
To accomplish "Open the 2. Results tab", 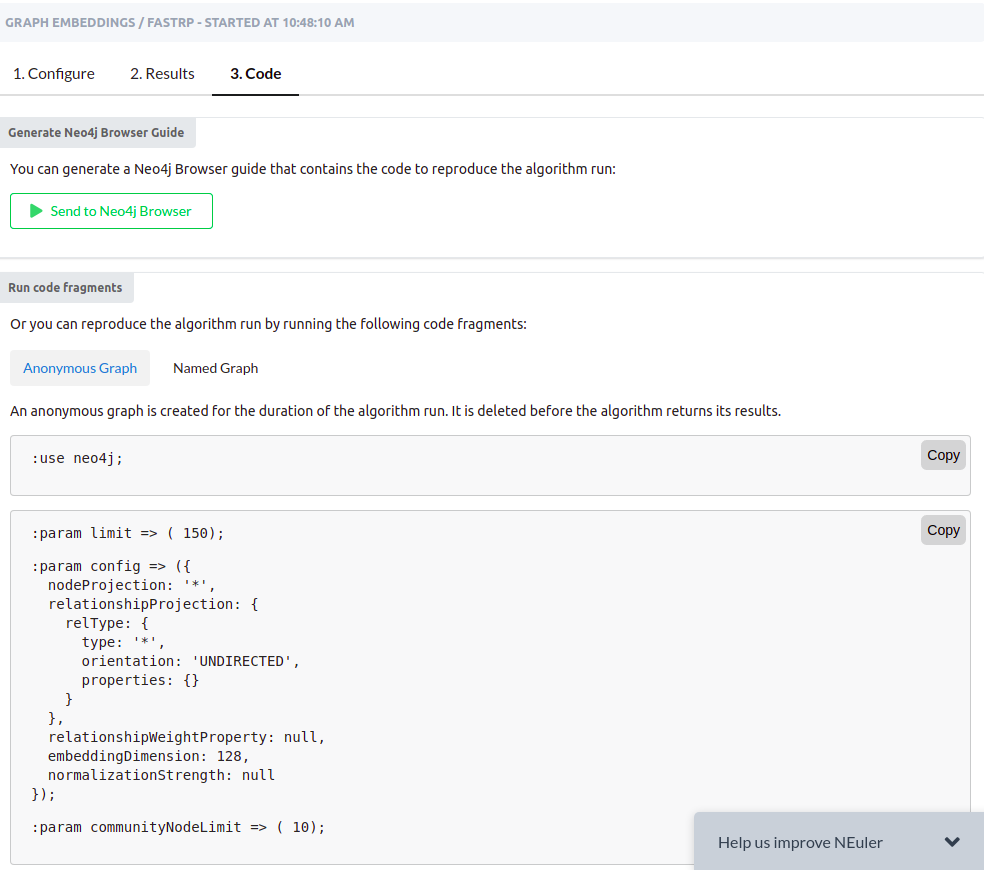I will coord(162,73).
